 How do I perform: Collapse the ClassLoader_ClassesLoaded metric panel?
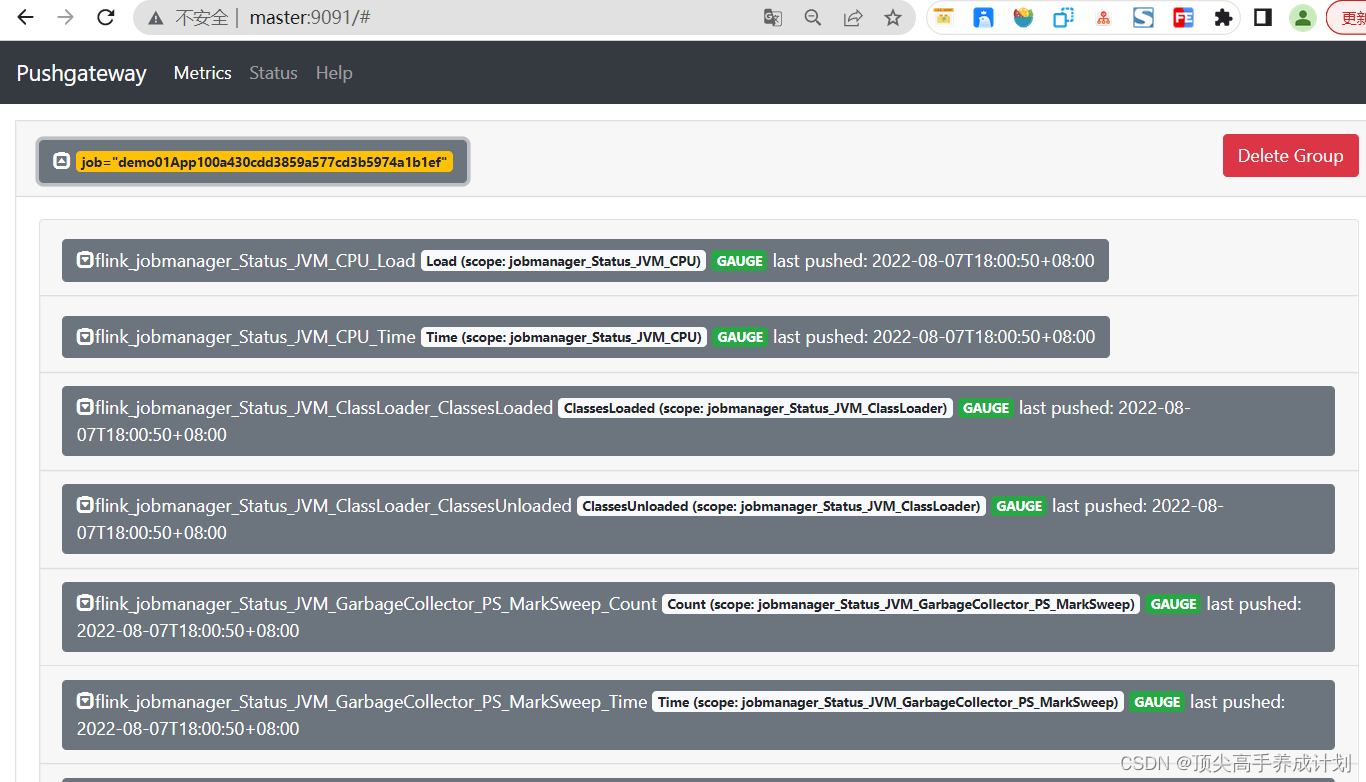pos(84,407)
